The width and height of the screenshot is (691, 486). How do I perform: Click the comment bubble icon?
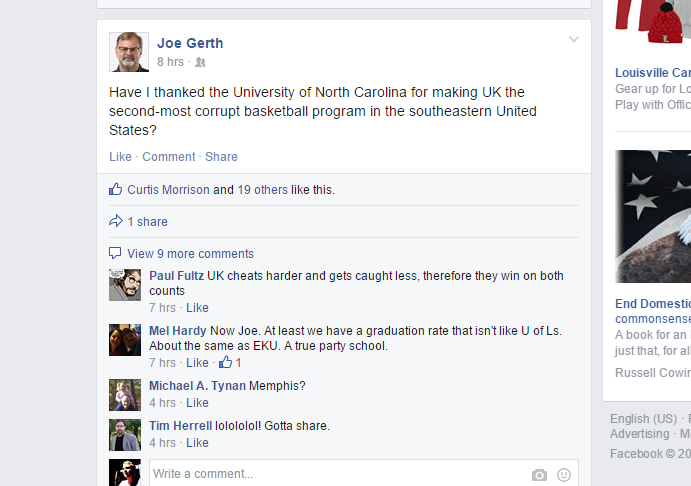point(115,253)
